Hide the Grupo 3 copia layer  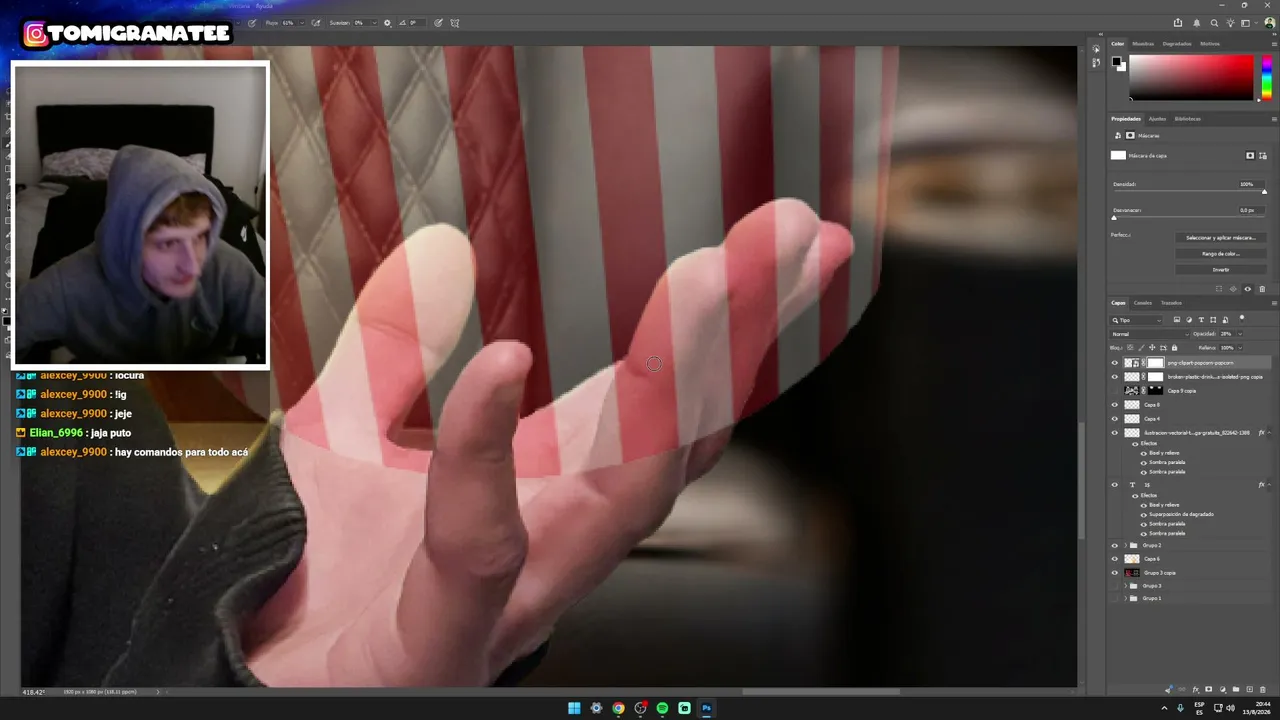click(1115, 573)
